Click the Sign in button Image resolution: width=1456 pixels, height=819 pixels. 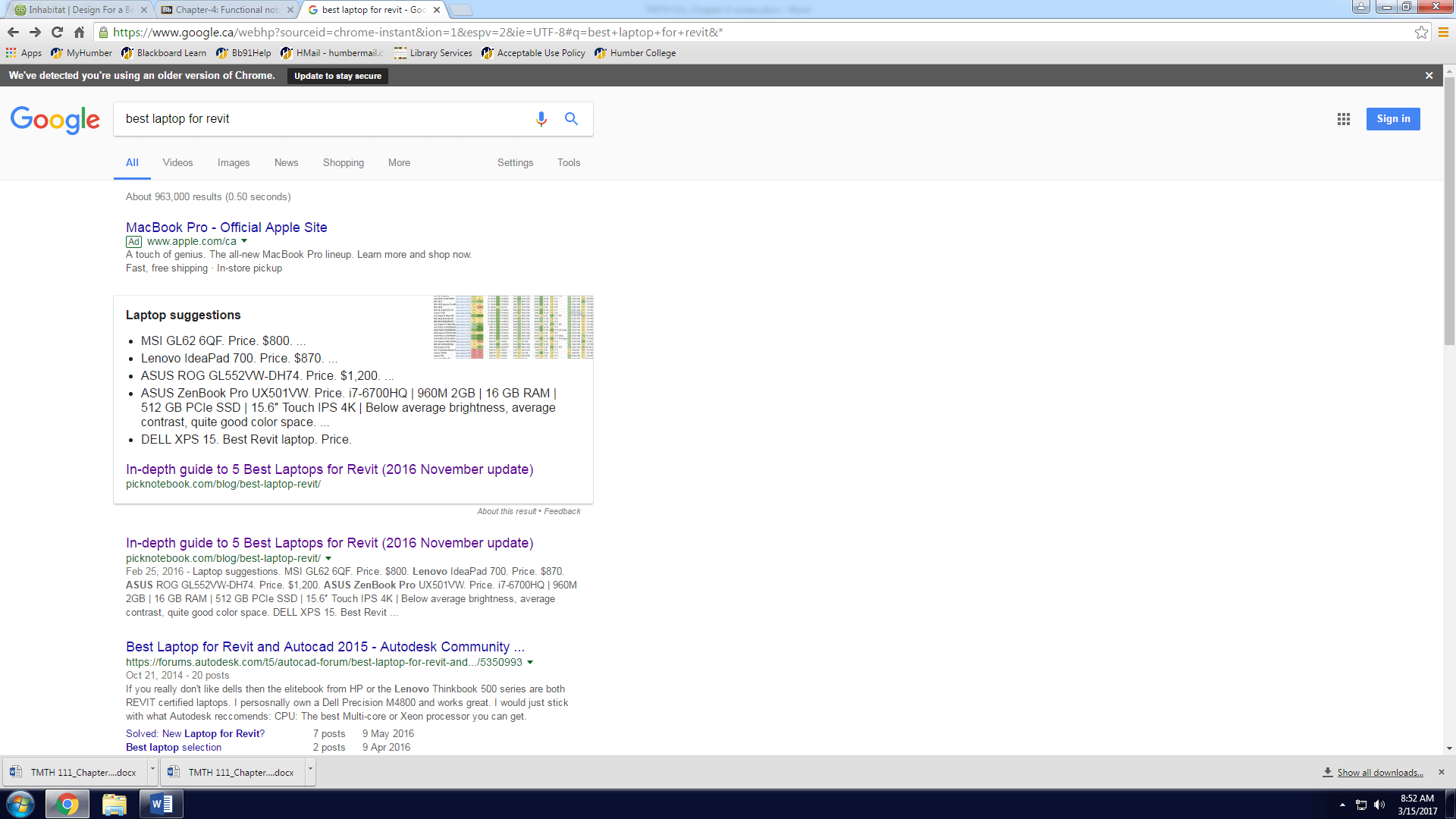pos(1392,119)
